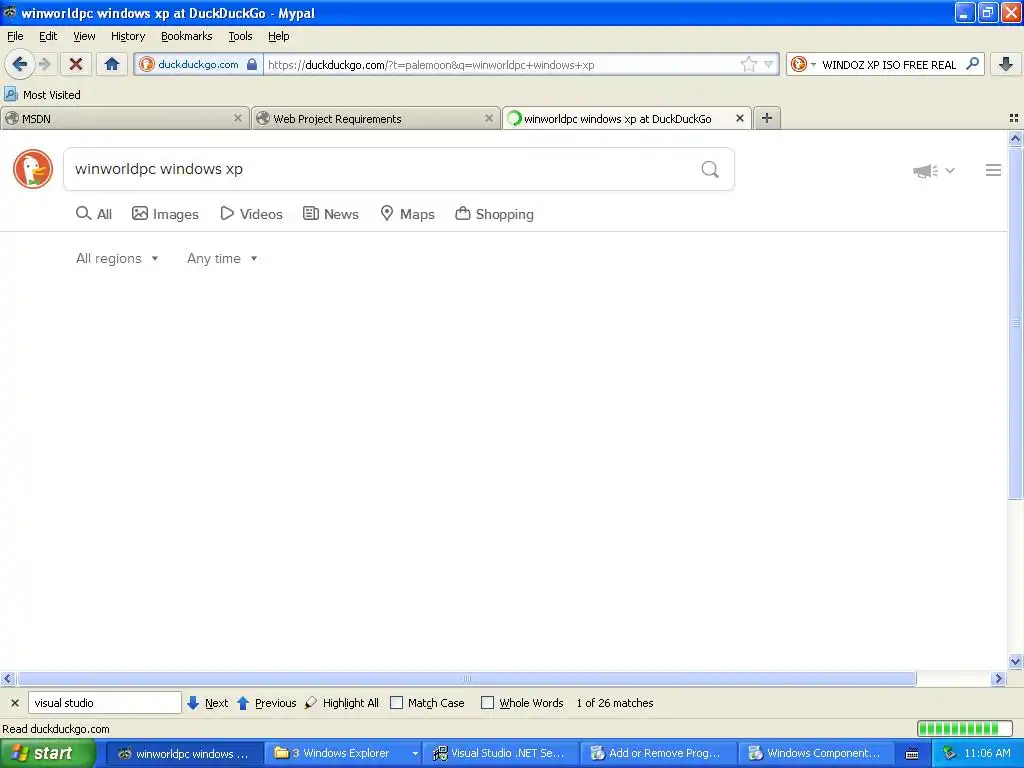Switch to Shopping results
Image resolution: width=1024 pixels, height=768 pixels.
point(494,214)
